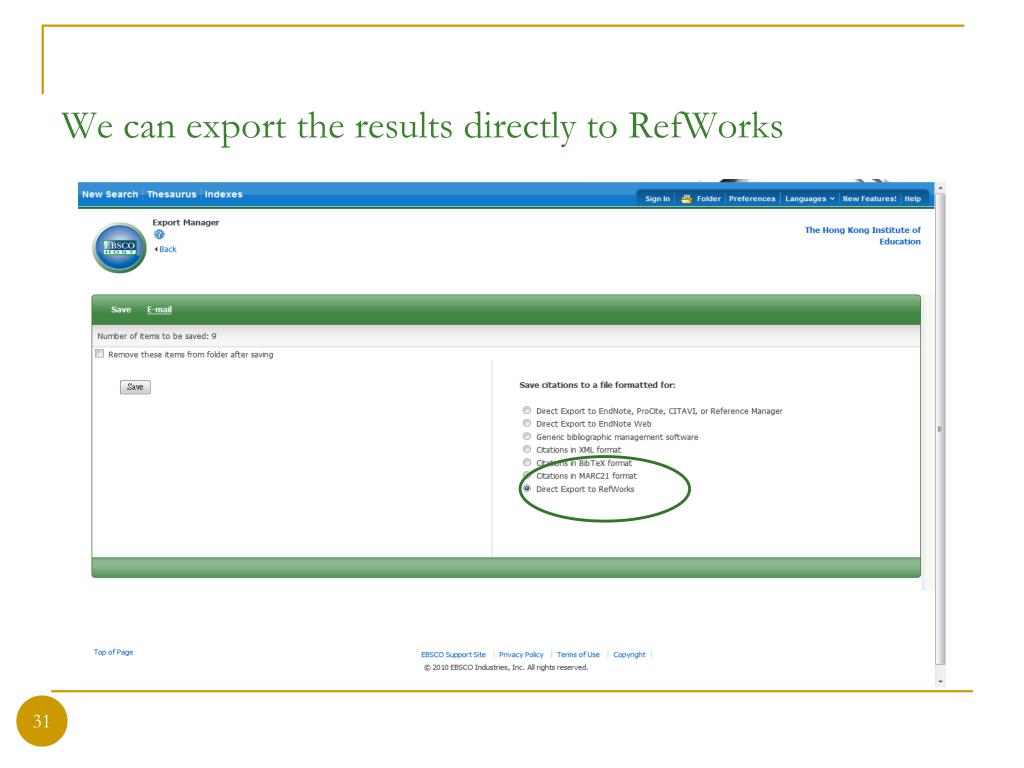Jump to Top of Page link
1024x768 pixels.
point(113,652)
